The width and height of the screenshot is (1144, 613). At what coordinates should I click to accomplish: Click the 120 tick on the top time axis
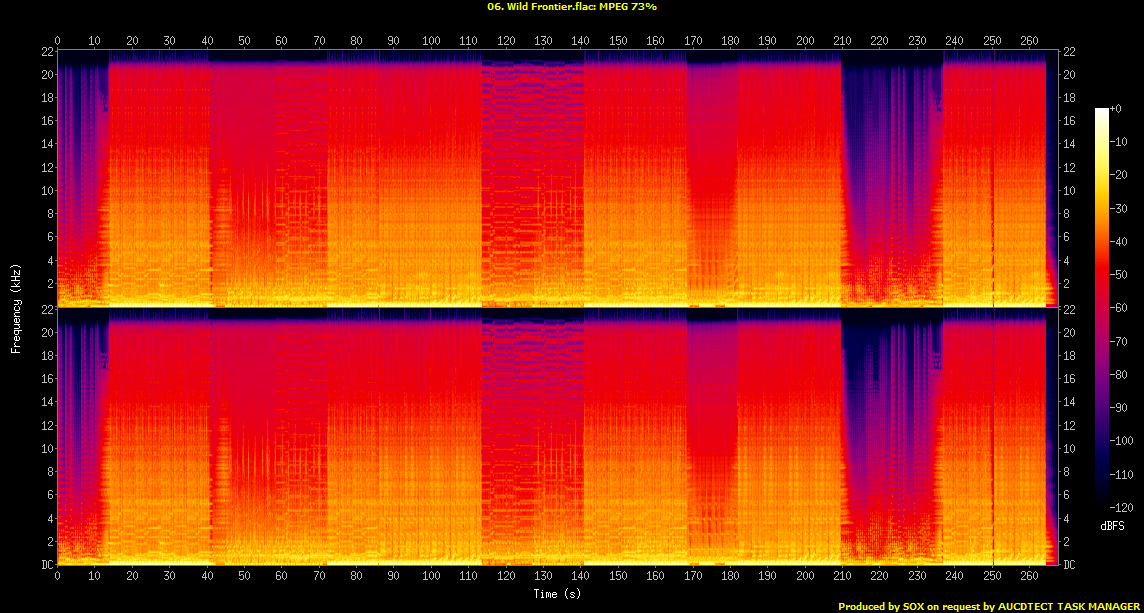click(x=506, y=41)
